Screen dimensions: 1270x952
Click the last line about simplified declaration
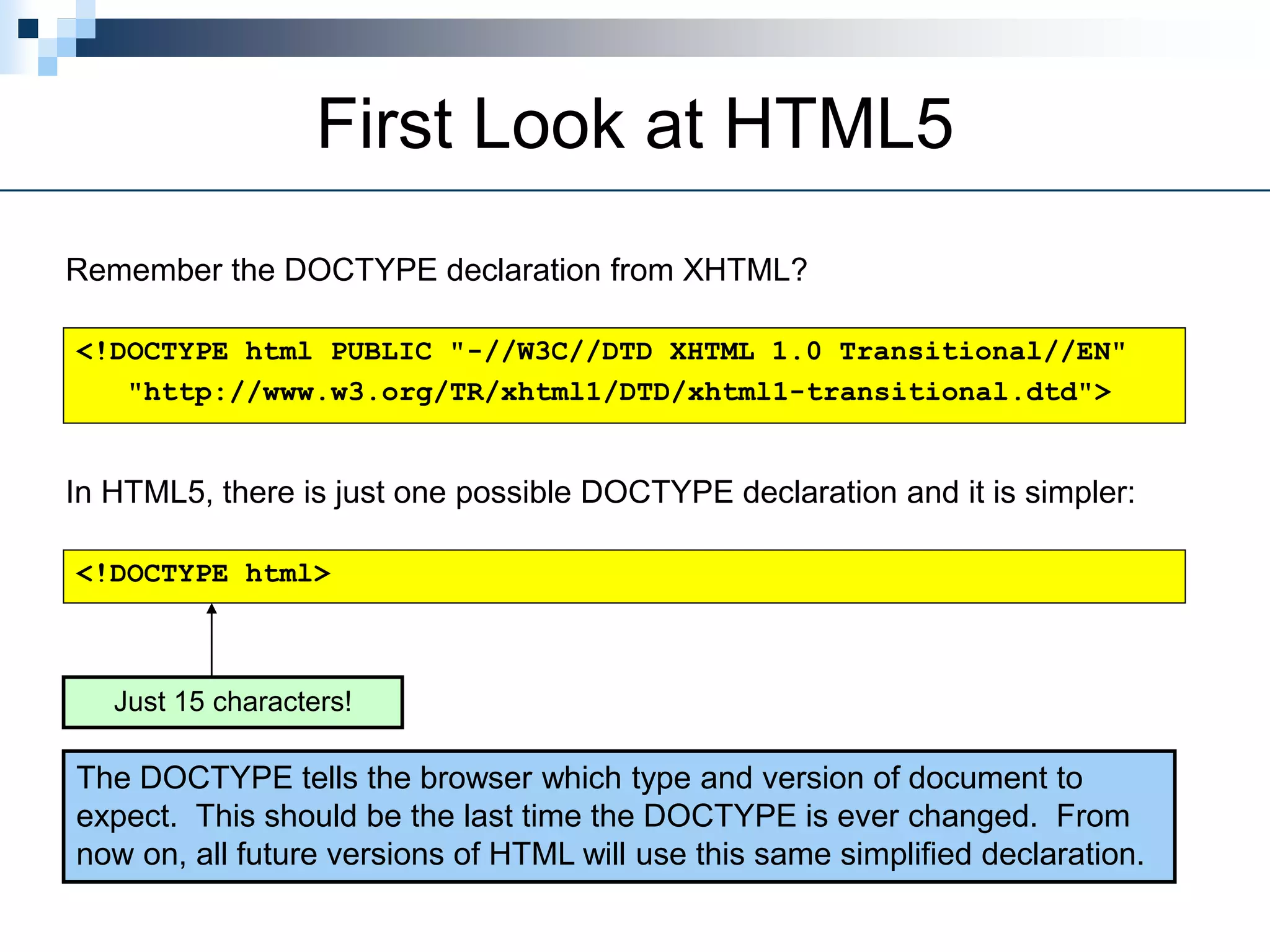[x=610, y=854]
